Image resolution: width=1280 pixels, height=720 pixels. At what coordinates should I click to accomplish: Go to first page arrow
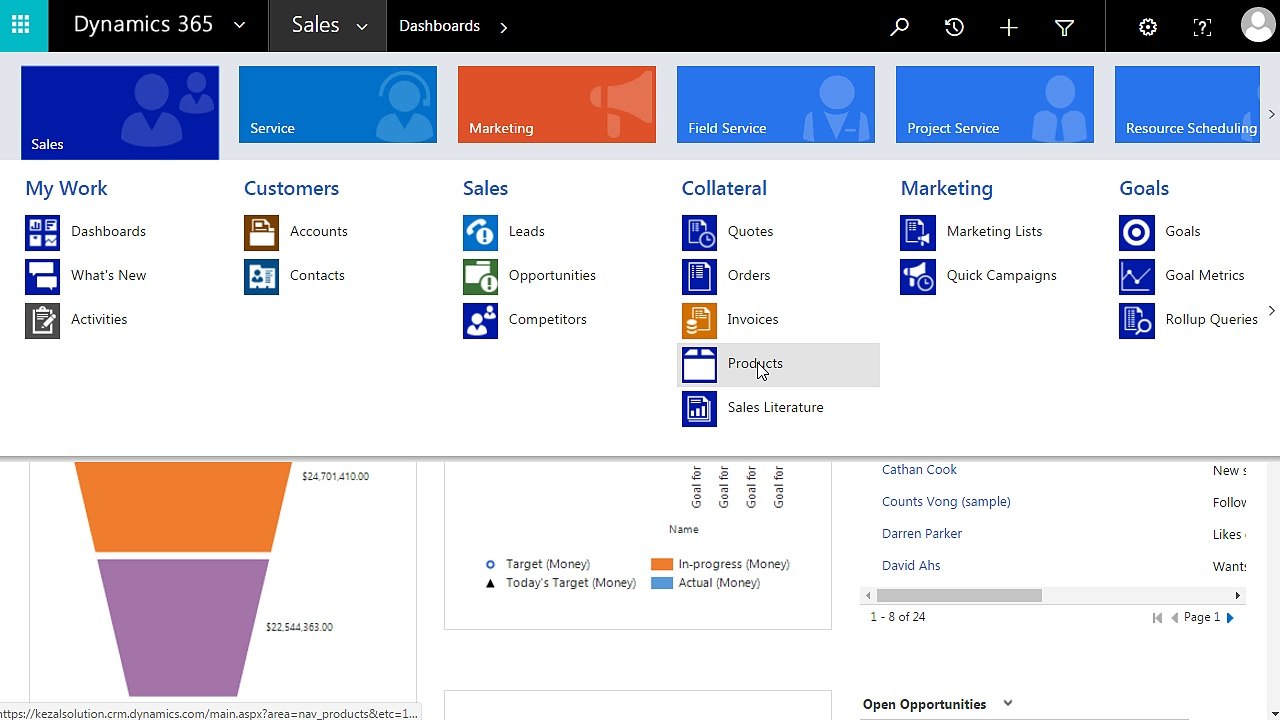click(1158, 618)
